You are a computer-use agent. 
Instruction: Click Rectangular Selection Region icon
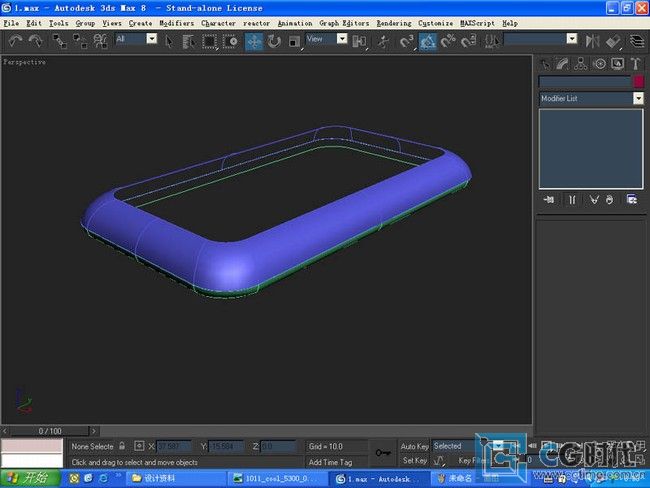210,41
